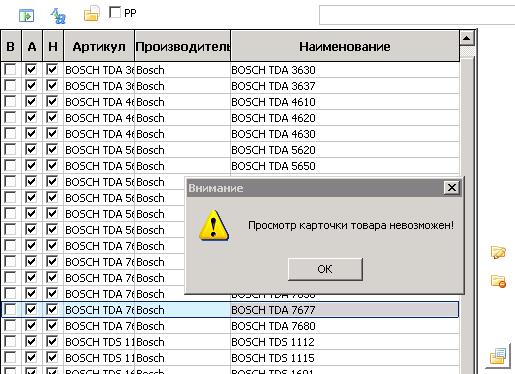This screenshot has width=515, height=374.
Task: Check the B checkbox for BOSCH TDA 4620 row
Action: click(10, 118)
